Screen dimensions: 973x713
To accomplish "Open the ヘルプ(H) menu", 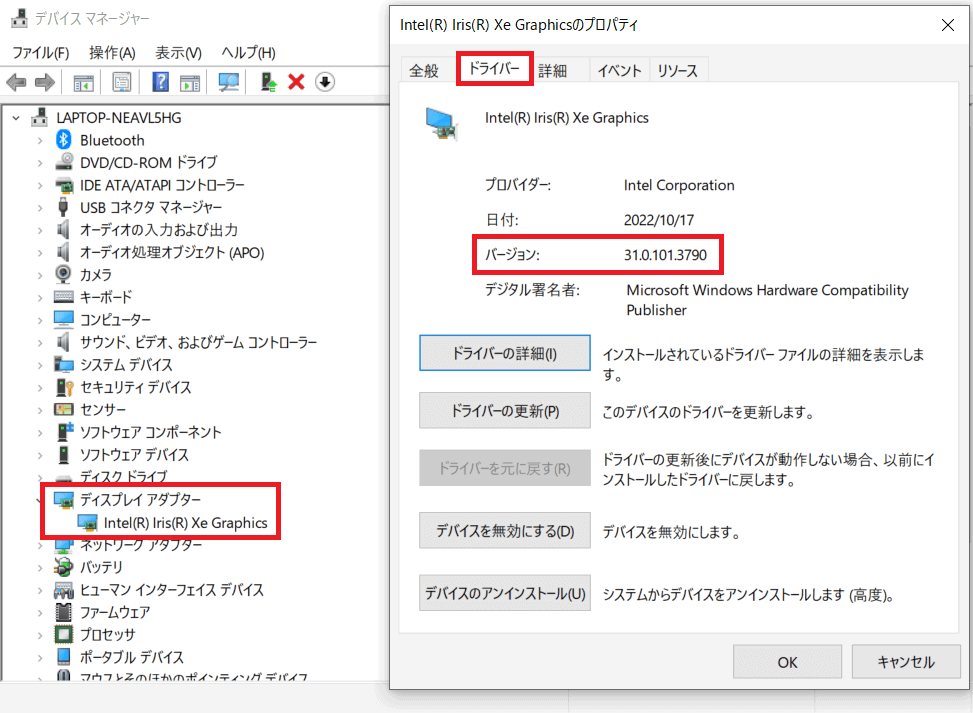I will [248, 53].
